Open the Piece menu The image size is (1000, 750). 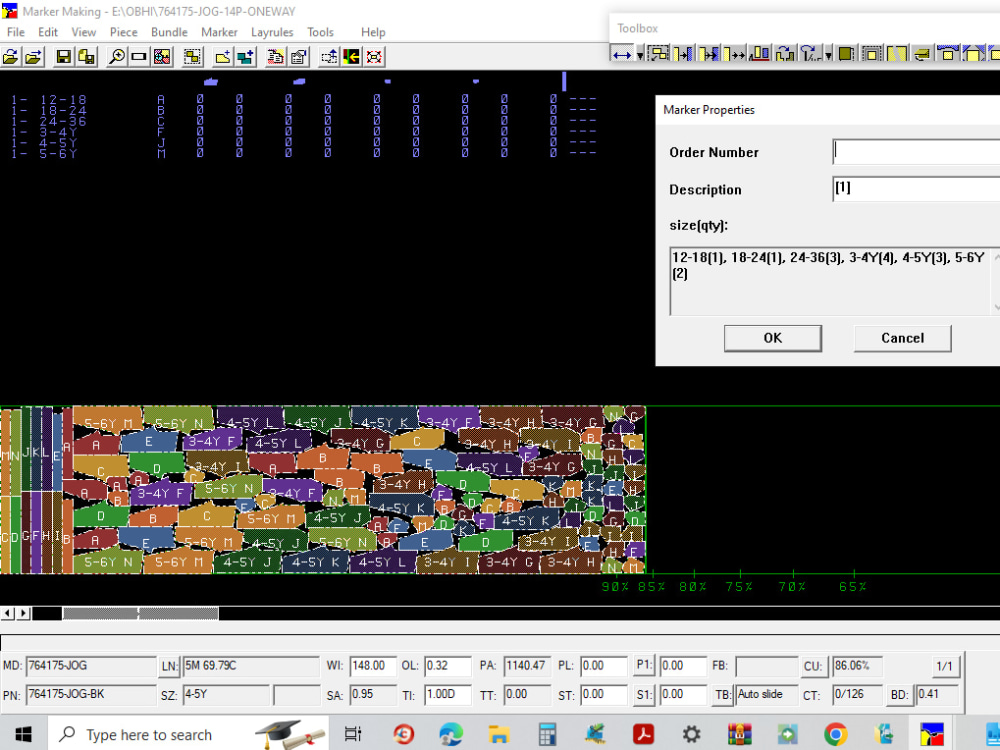124,32
